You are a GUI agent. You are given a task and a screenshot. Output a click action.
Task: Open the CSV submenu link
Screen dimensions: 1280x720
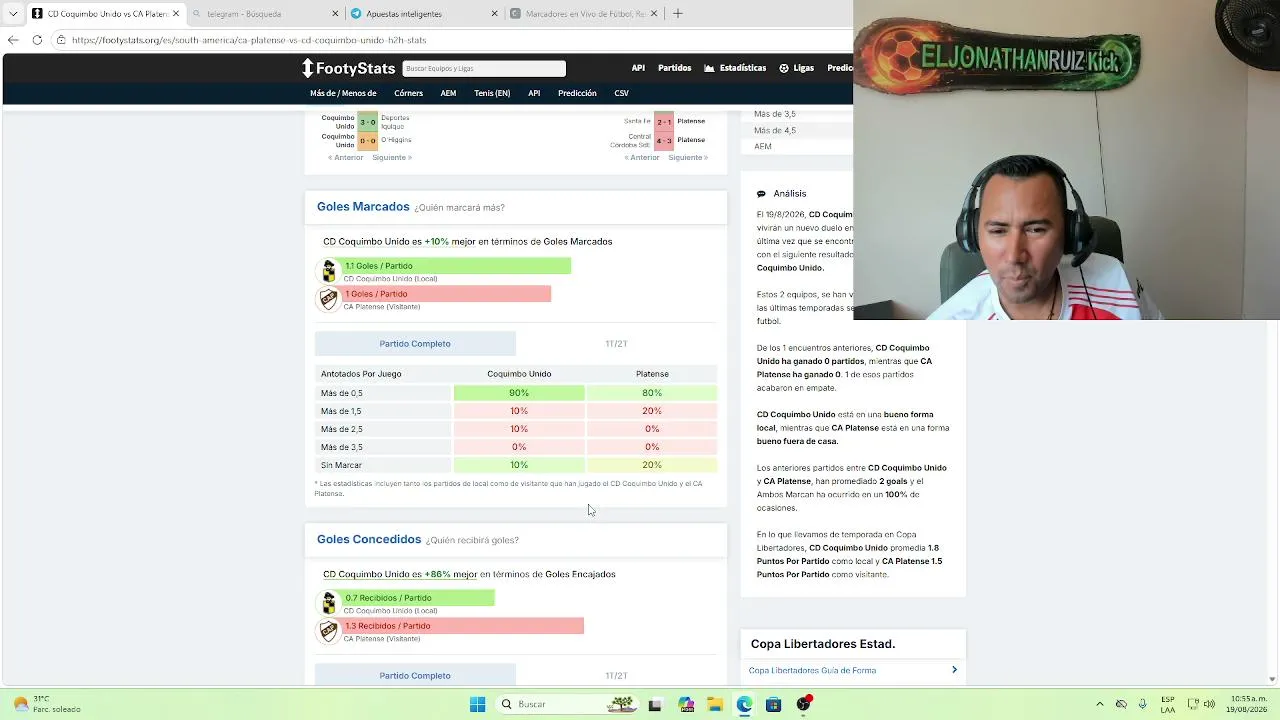(621, 93)
